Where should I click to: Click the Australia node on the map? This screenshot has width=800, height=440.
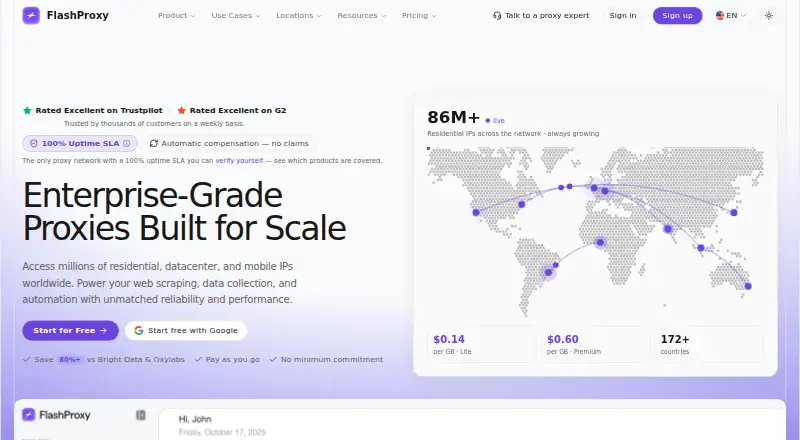coord(748,286)
